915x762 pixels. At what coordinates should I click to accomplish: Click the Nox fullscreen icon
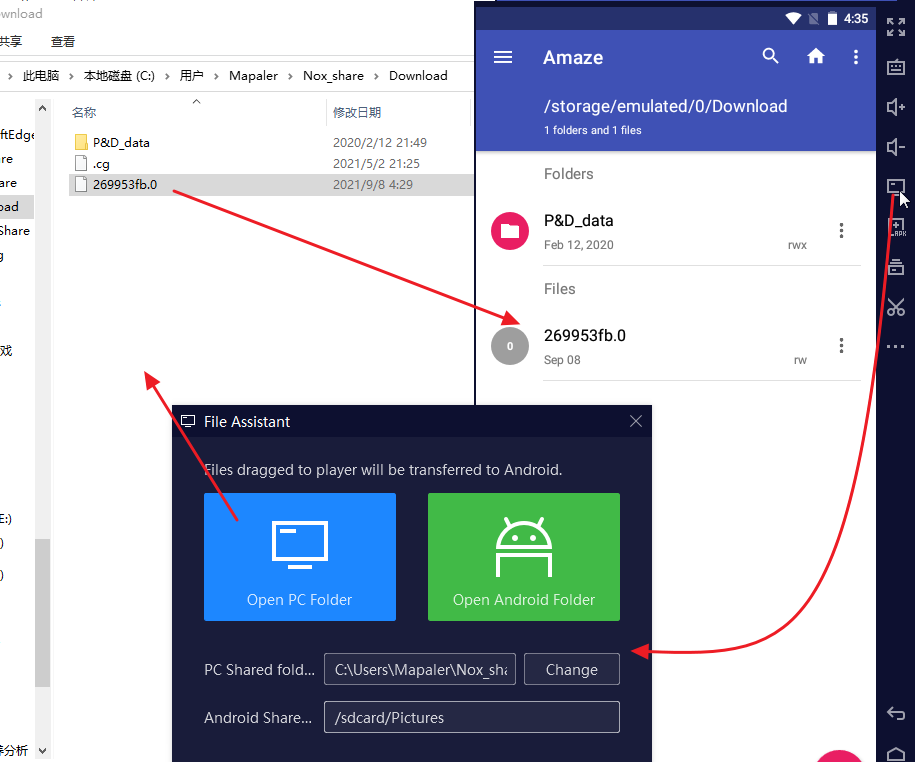coord(896,28)
